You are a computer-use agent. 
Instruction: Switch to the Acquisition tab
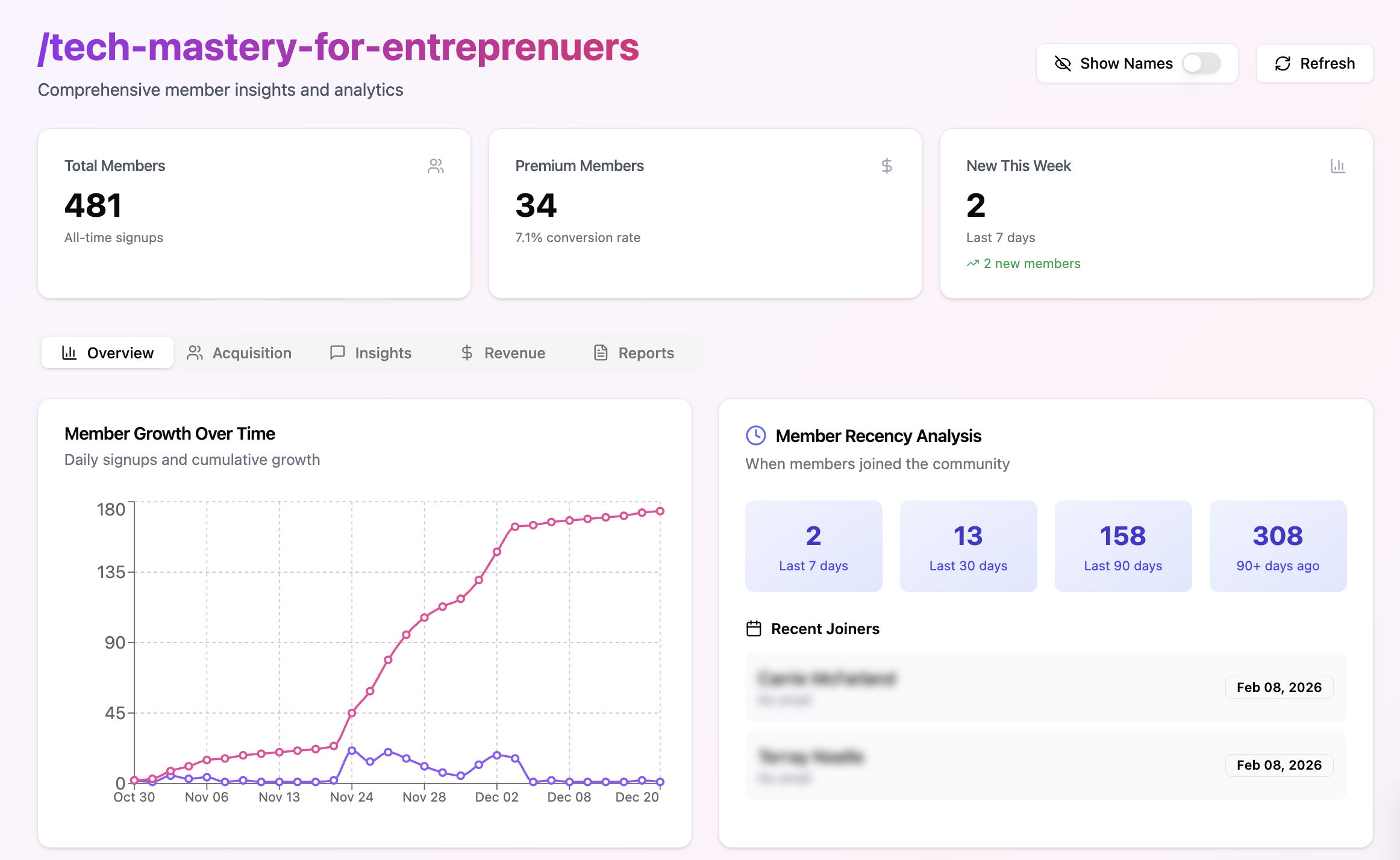[239, 353]
